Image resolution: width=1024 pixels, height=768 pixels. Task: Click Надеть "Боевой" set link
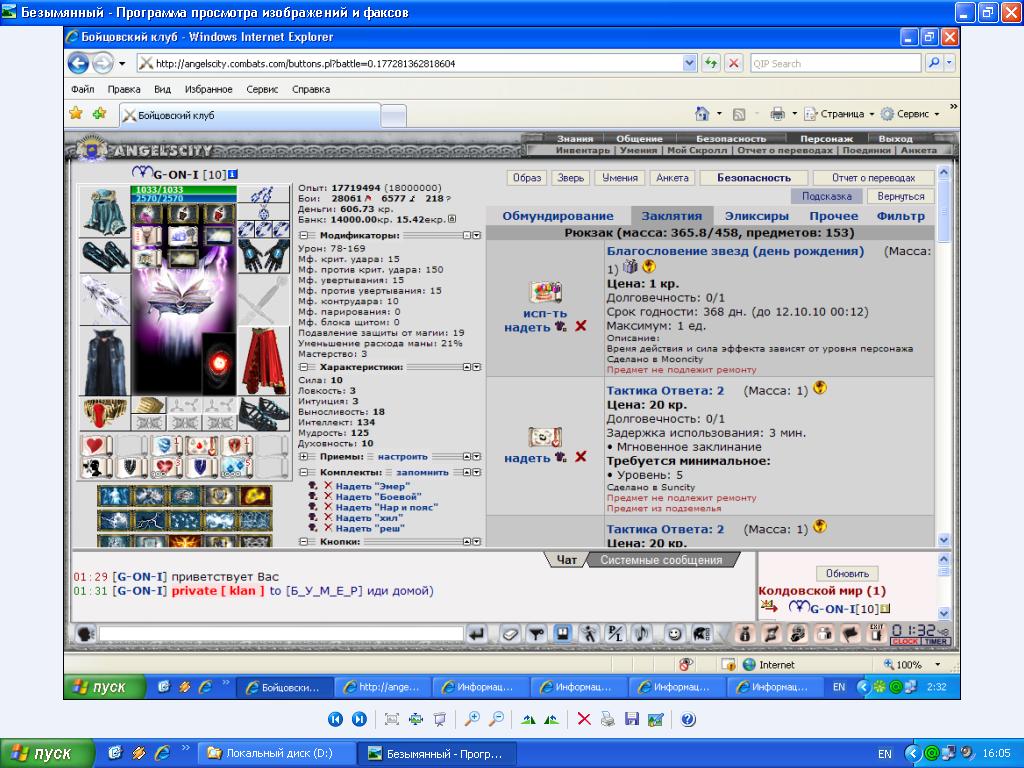(x=378, y=496)
